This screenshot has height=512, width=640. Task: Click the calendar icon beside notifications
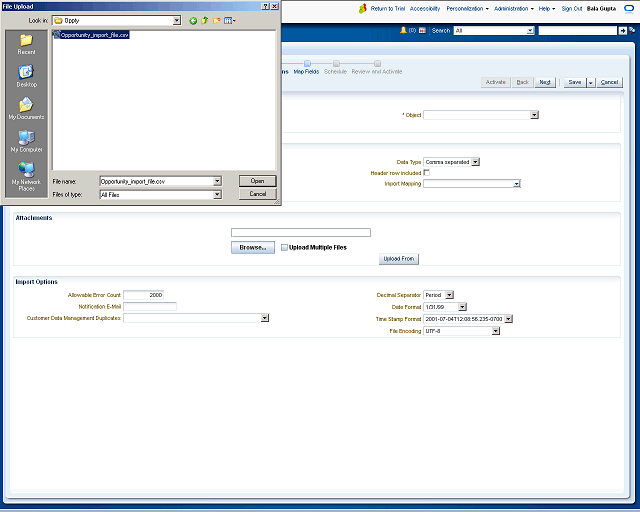422,30
